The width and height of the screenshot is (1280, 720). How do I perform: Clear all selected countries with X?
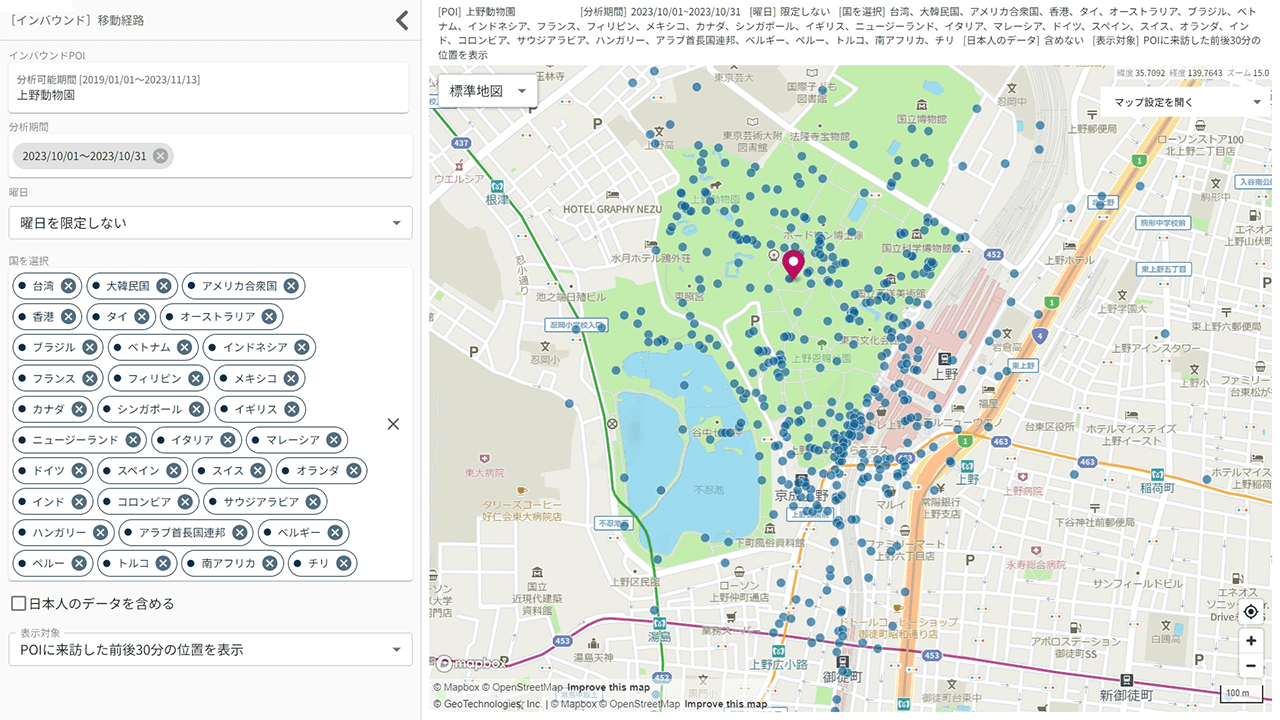point(393,424)
